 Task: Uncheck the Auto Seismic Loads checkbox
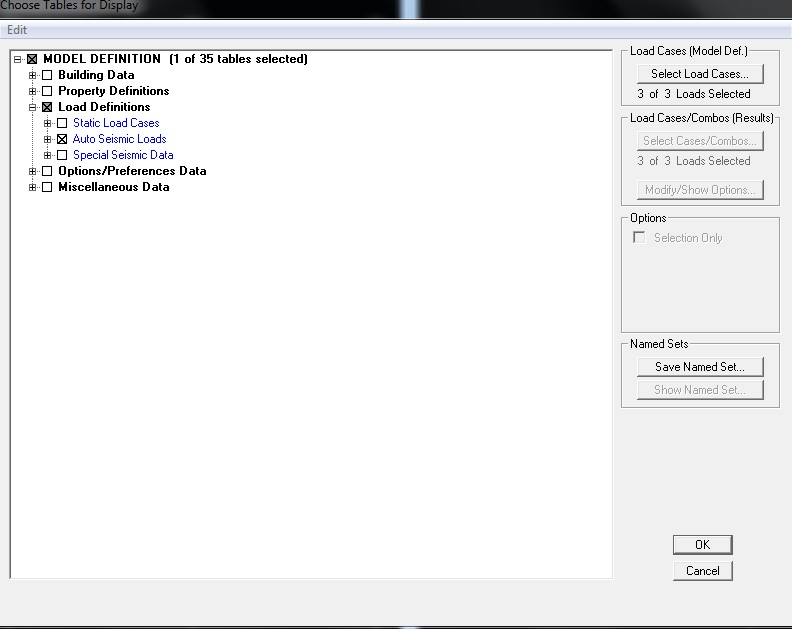pos(62,139)
